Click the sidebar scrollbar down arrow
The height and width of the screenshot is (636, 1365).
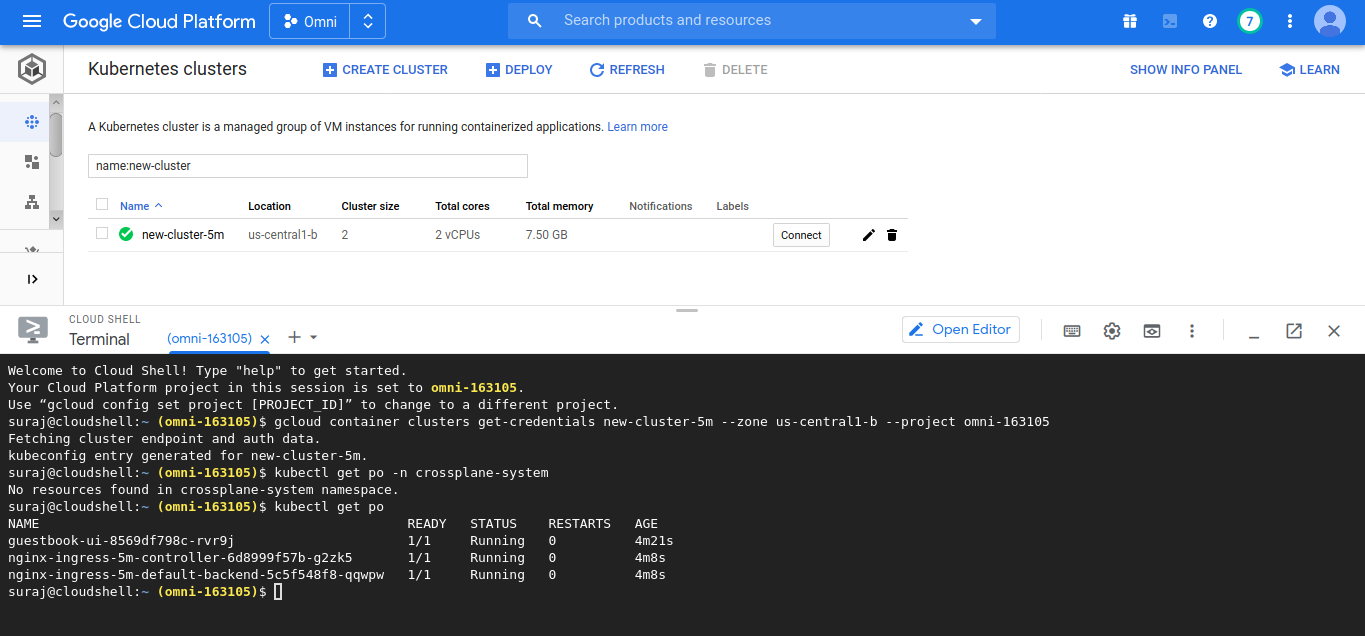[x=56, y=218]
